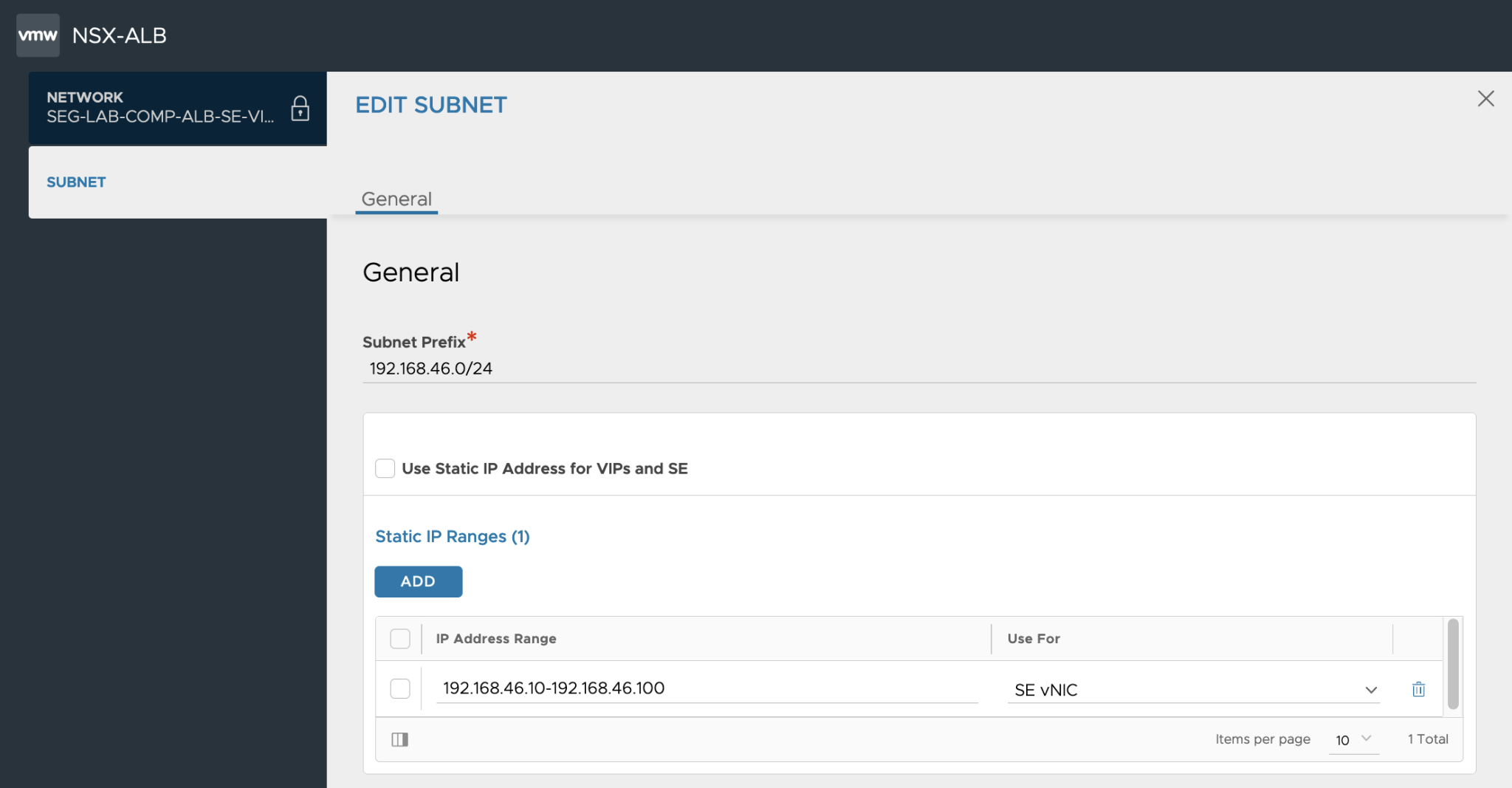Click the lock icon on the network panel
The width and height of the screenshot is (1512, 788).
pyautogui.click(x=300, y=109)
